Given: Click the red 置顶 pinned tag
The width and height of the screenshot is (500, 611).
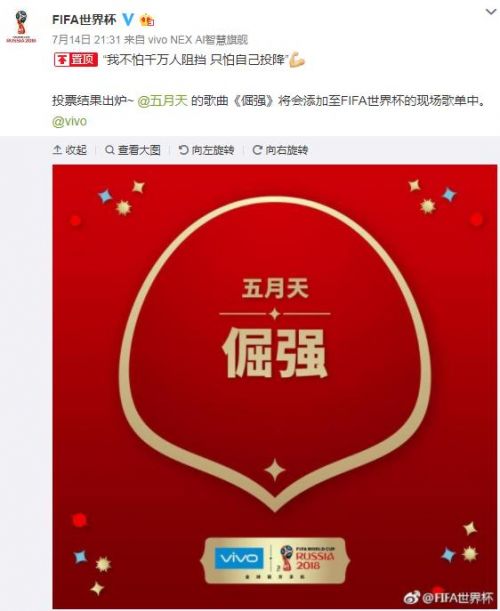Looking at the screenshot, I should click(x=76, y=60).
